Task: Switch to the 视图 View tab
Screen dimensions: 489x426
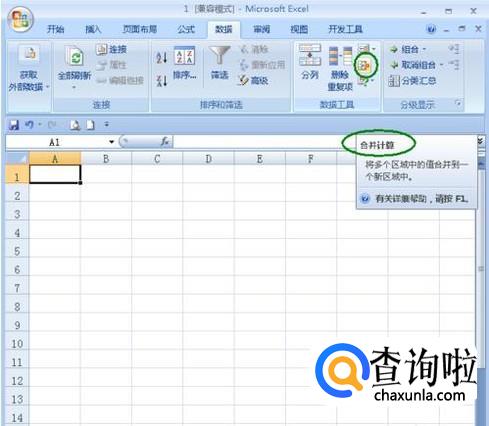Action: (299, 29)
